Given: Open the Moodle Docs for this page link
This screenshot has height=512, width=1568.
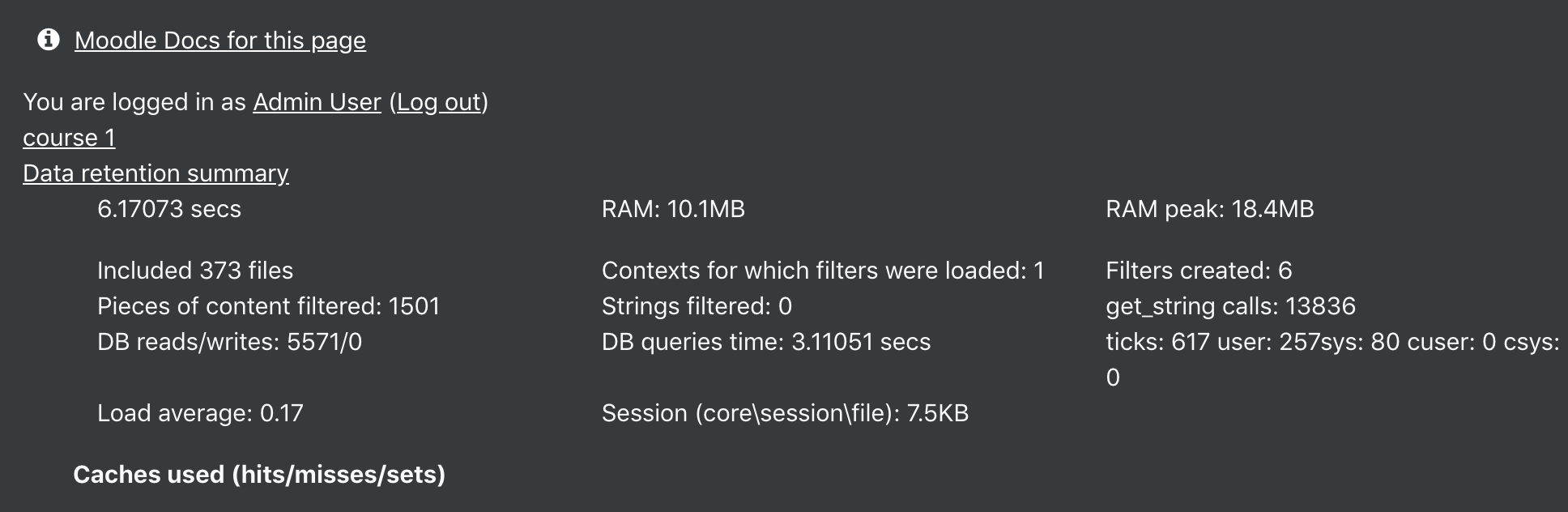Looking at the screenshot, I should click(x=220, y=41).
